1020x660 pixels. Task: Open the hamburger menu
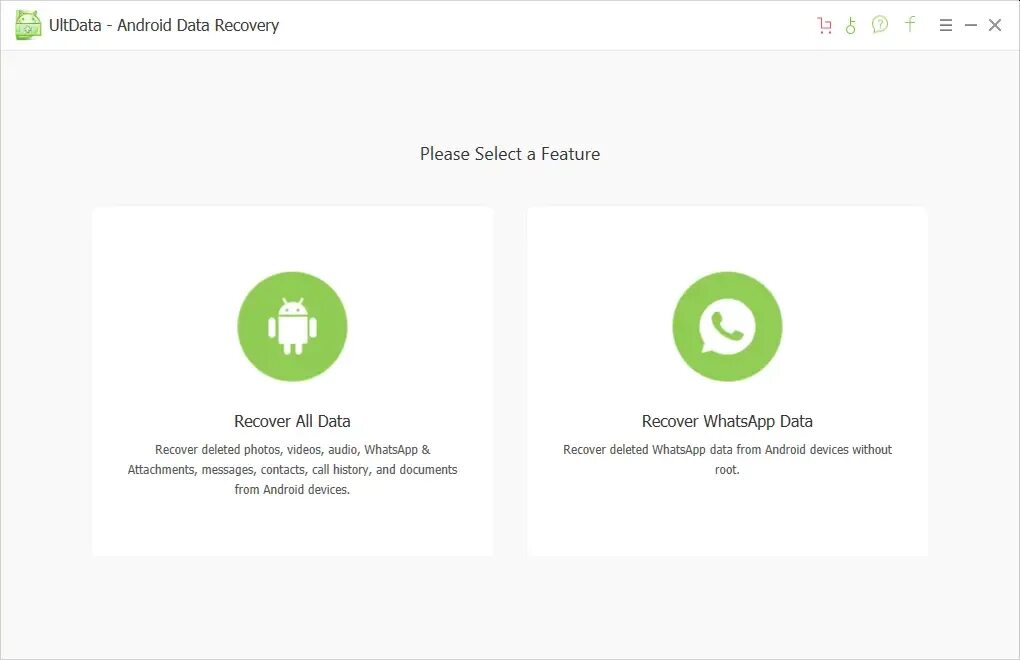(x=946, y=25)
